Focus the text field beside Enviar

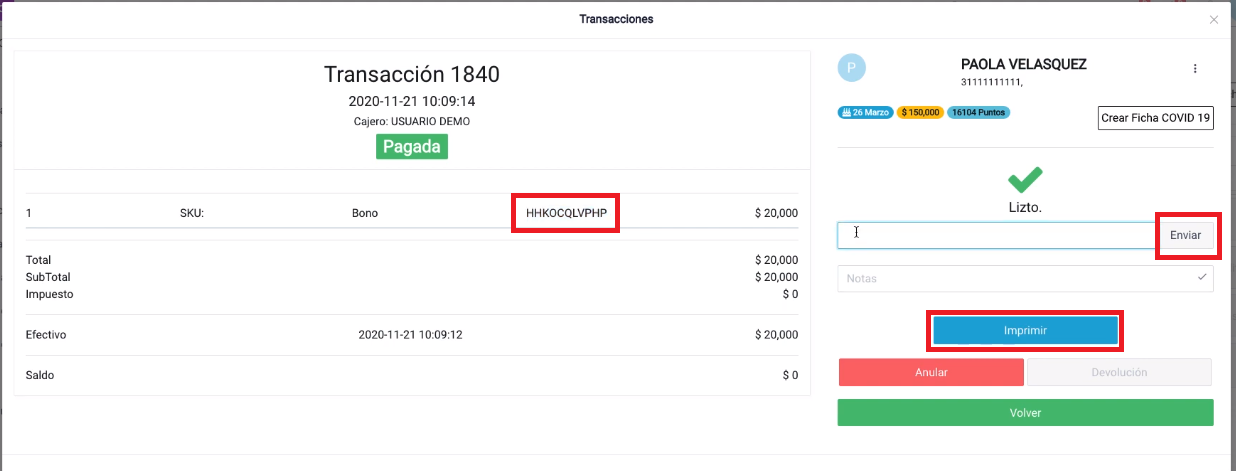998,235
